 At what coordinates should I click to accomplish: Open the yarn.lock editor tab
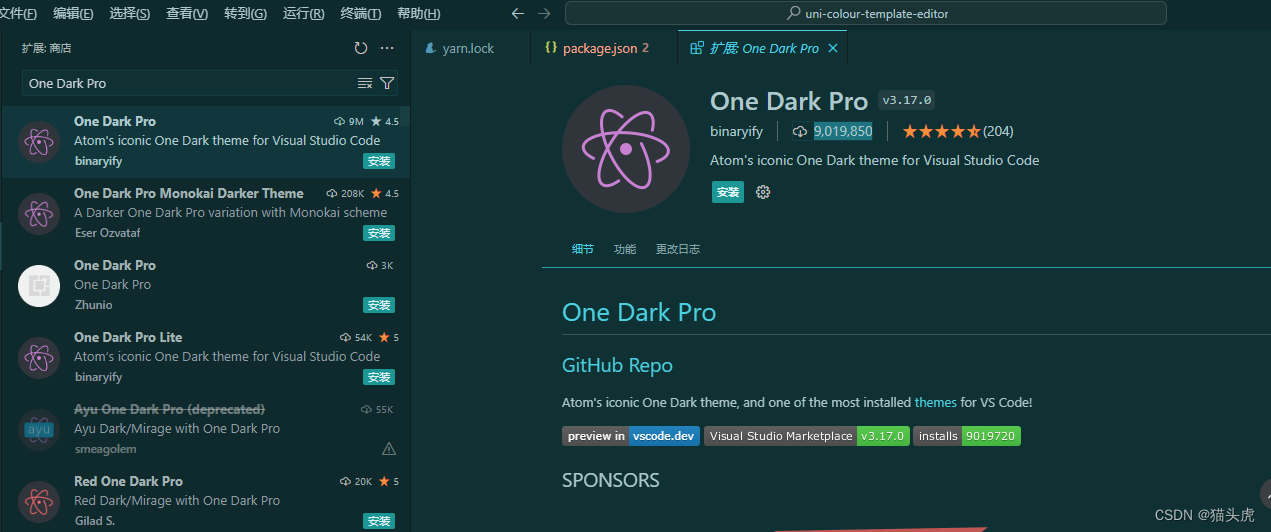coord(468,48)
